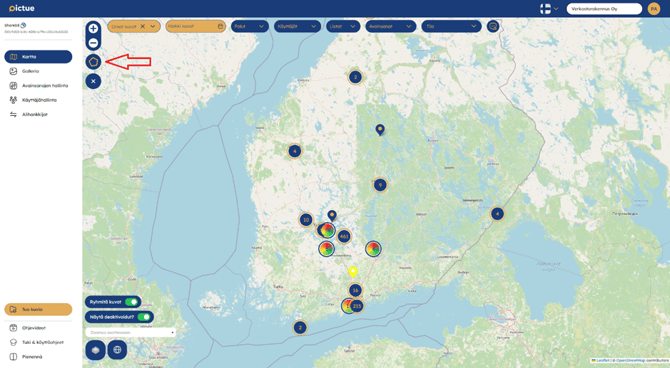The width and height of the screenshot is (670, 368).
Task: Open the Avainsanat dropdown filter
Action: pyautogui.click(x=391, y=26)
